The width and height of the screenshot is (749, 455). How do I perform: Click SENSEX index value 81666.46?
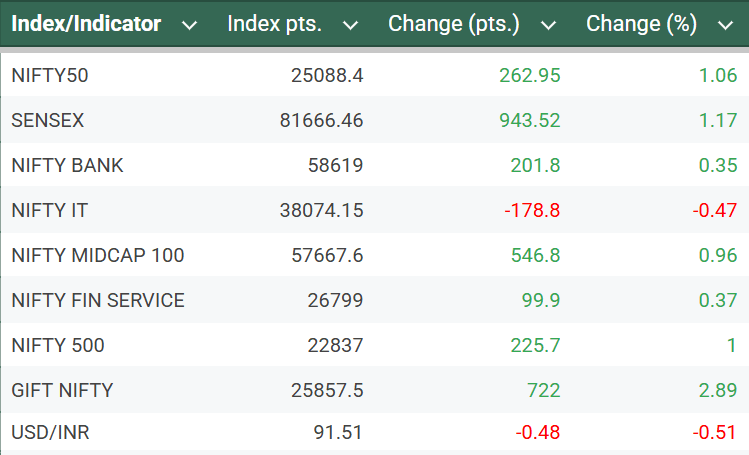(321, 120)
